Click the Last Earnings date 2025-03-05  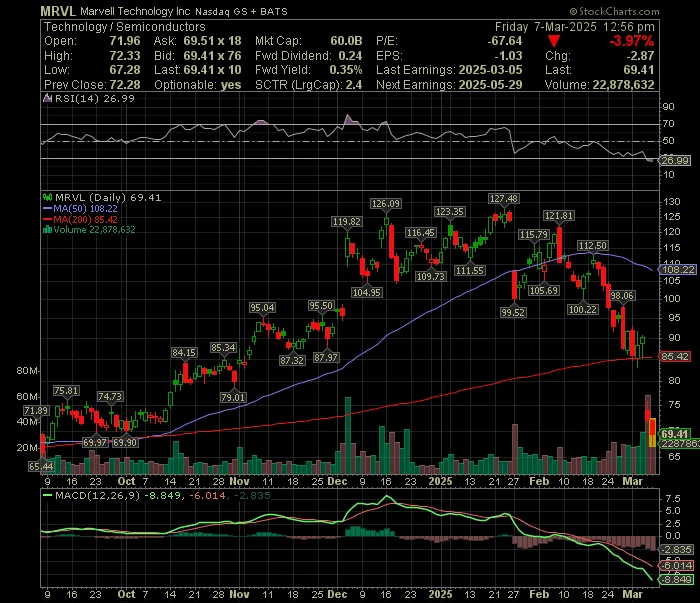[490, 70]
